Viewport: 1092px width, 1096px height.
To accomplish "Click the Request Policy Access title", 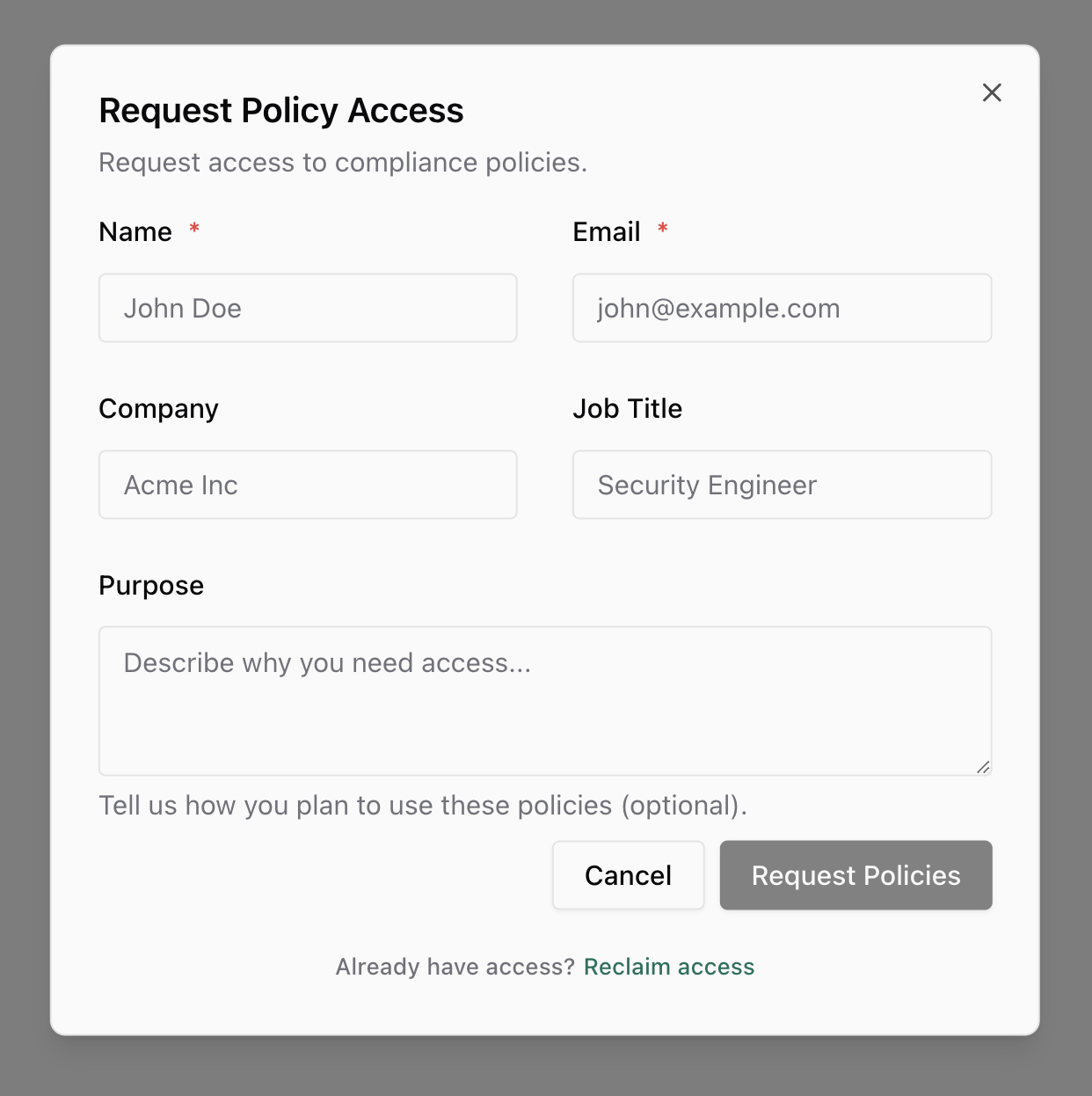I will tap(281, 110).
